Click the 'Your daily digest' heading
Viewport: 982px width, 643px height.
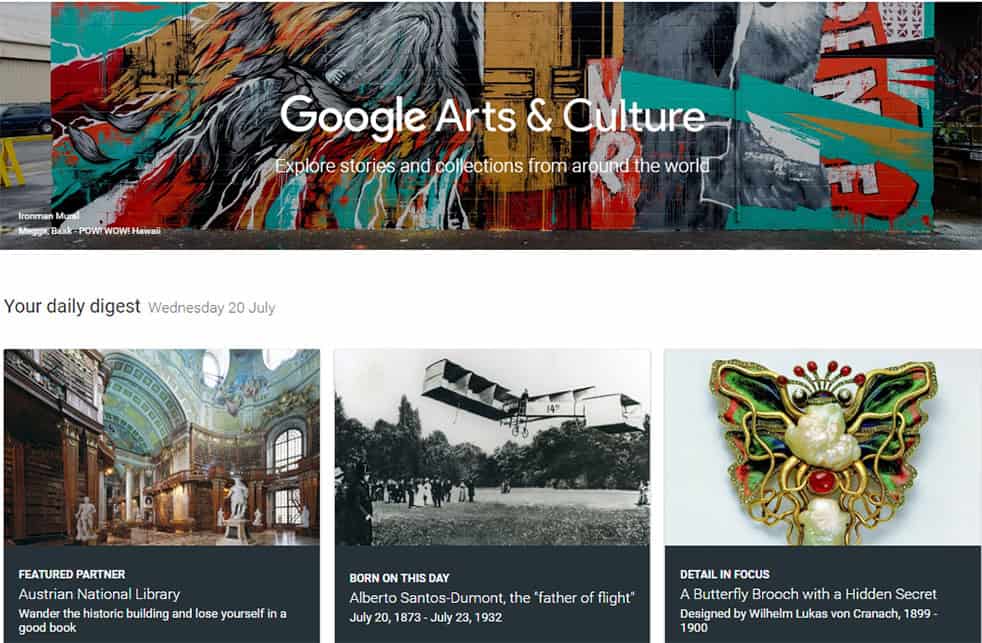click(72, 306)
